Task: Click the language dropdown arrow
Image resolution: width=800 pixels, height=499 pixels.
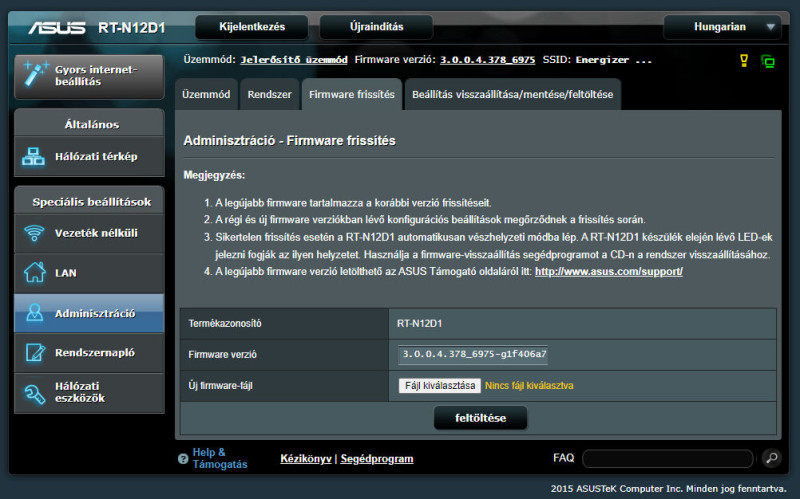Action: (x=770, y=27)
